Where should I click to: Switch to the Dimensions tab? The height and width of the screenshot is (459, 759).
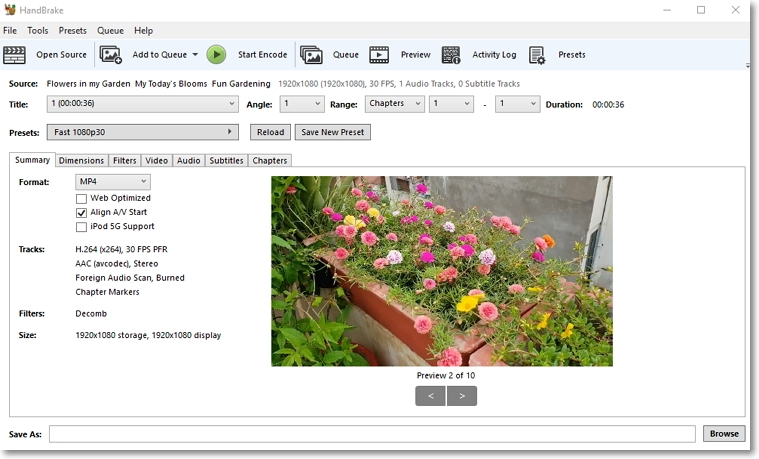(81, 160)
